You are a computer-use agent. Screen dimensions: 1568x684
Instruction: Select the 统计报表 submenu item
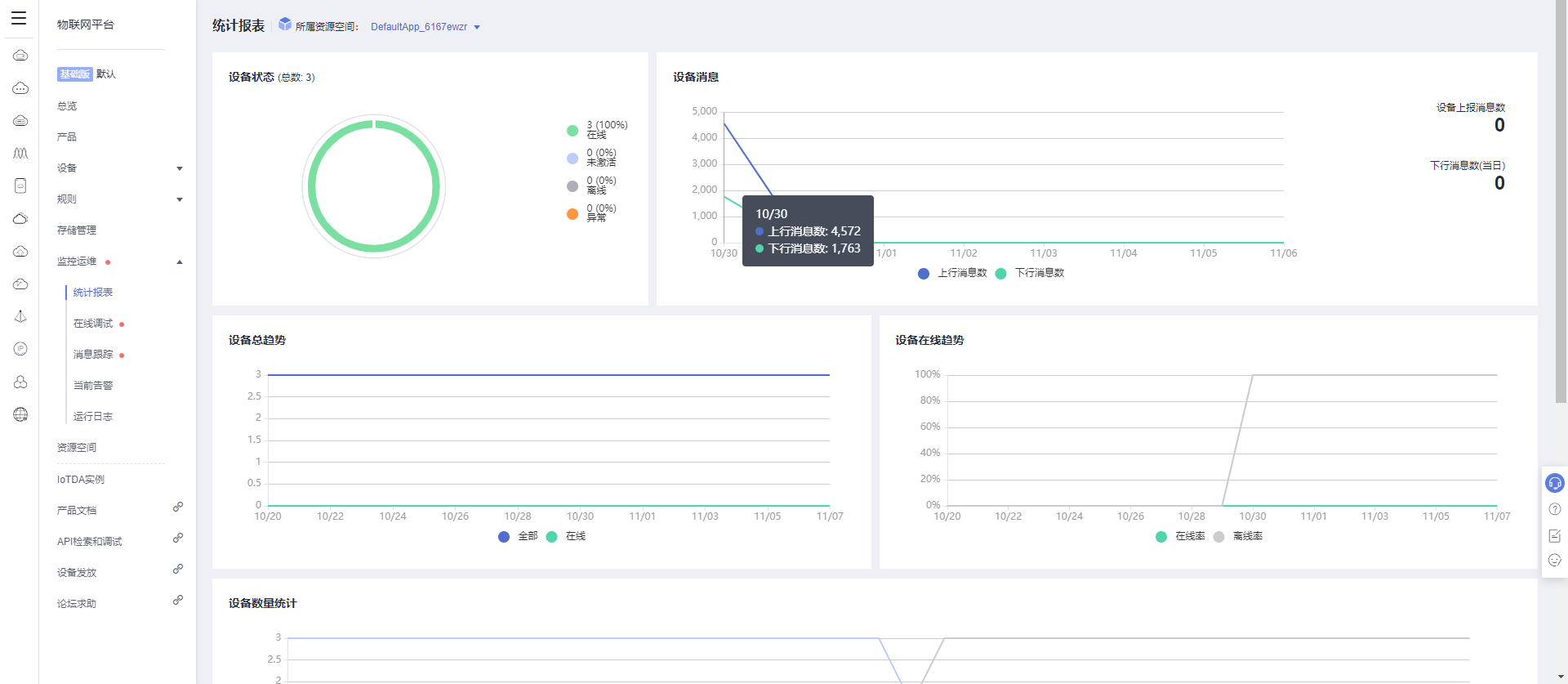tap(93, 293)
